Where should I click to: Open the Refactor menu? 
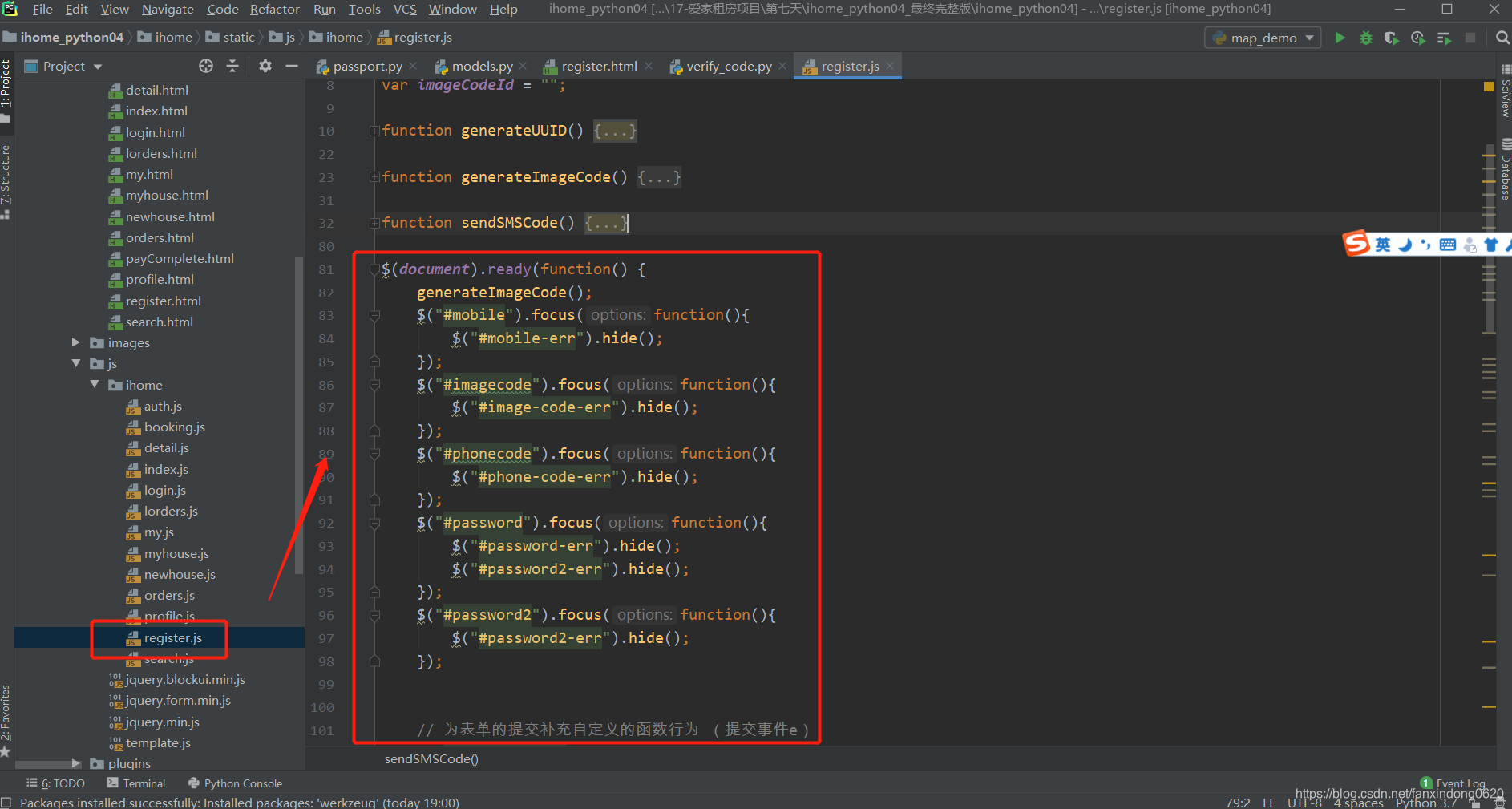[274, 10]
